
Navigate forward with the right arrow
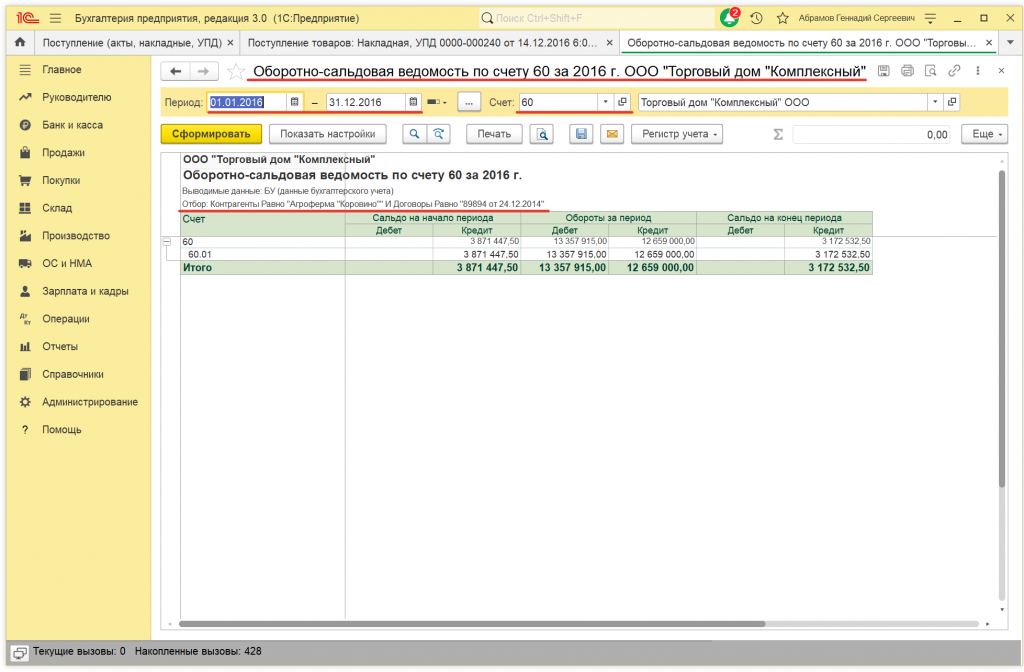(x=204, y=71)
